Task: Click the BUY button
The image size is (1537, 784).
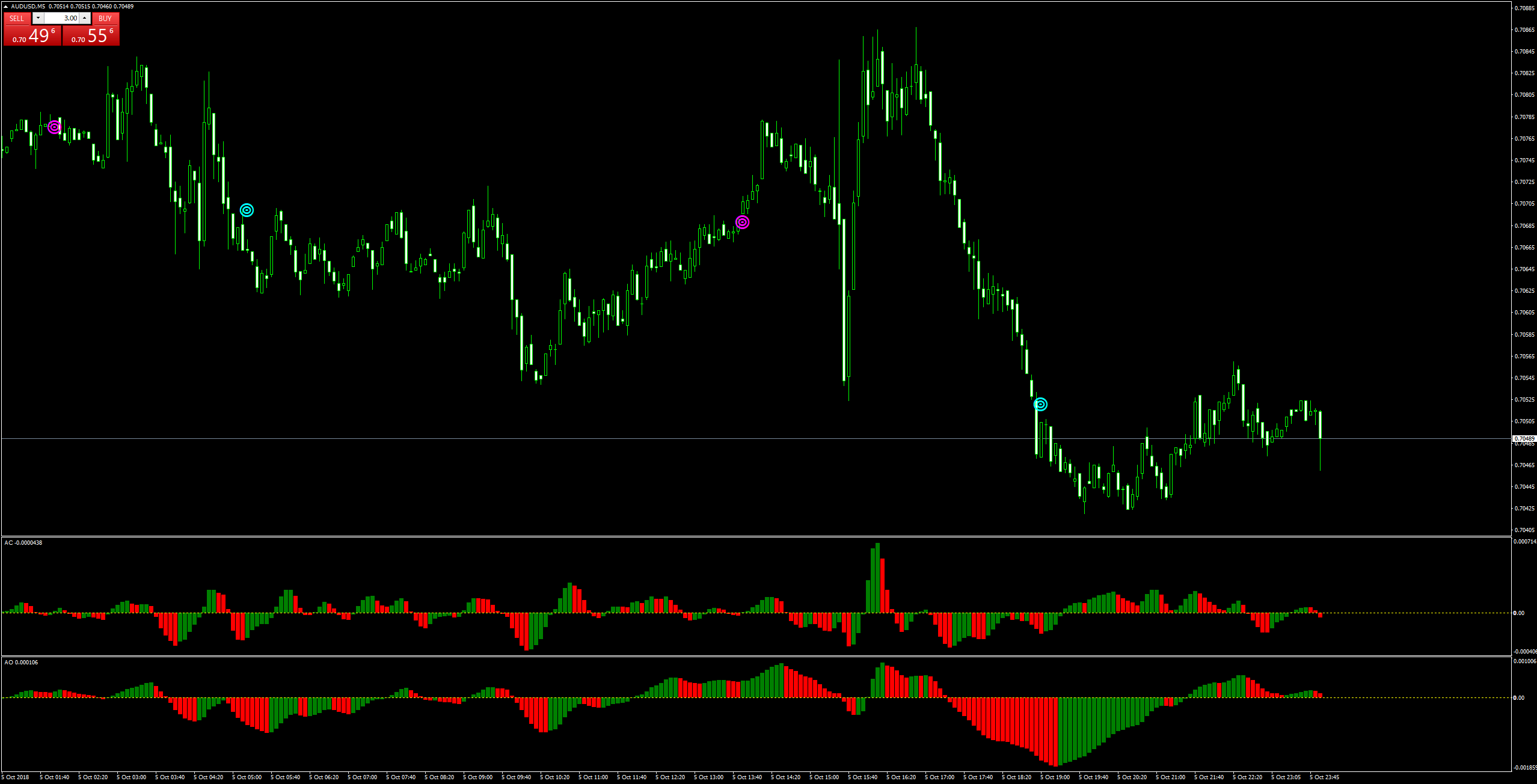Action: (x=105, y=18)
